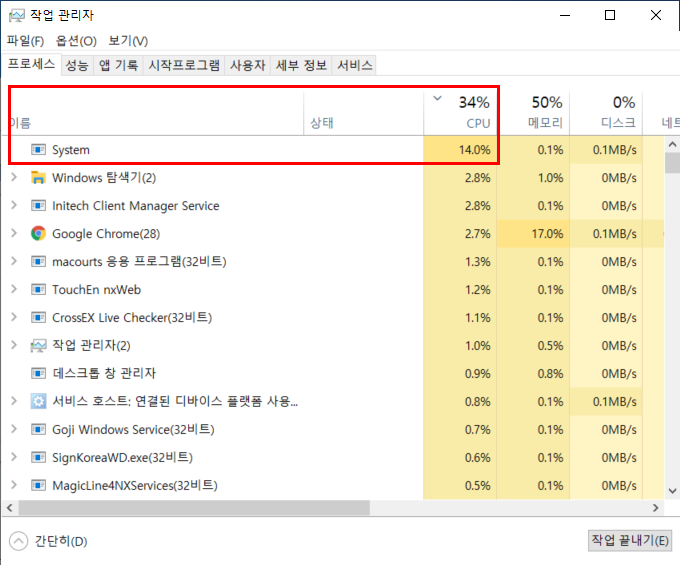Expand the macourts 응용 프로그램 row
This screenshot has width=680, height=565.
(x=14, y=261)
